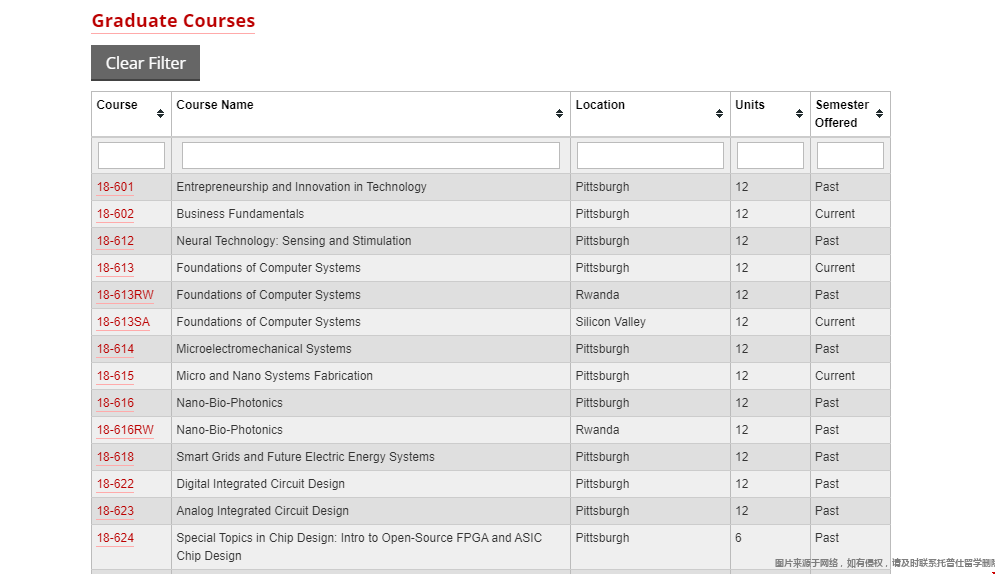This screenshot has height=574, width=995.
Task: Focus the Course filter input box
Action: coord(131,155)
